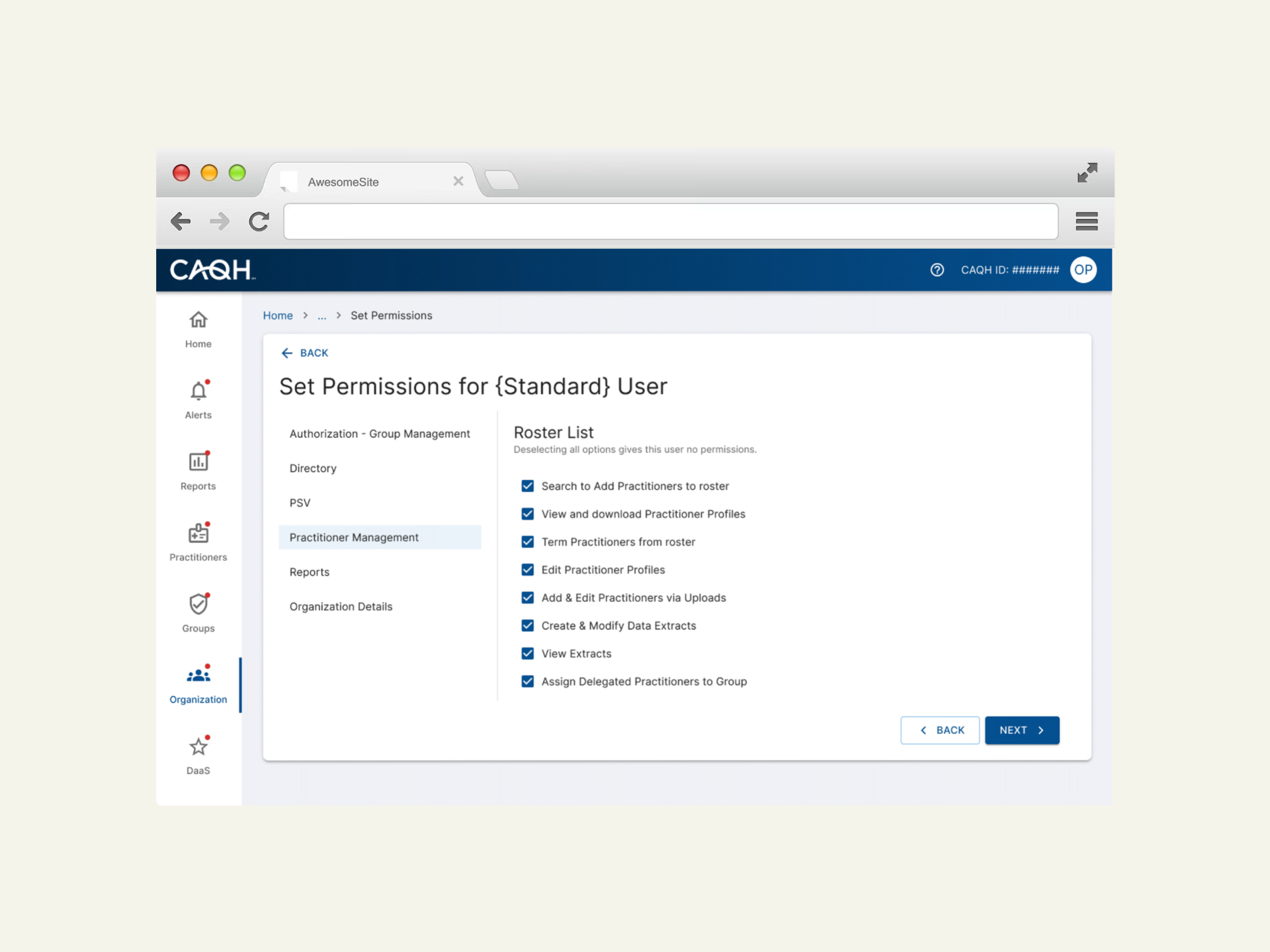Image resolution: width=1270 pixels, height=952 pixels.
Task: Uncheck Edit Practitioner Profiles
Action: pos(527,570)
